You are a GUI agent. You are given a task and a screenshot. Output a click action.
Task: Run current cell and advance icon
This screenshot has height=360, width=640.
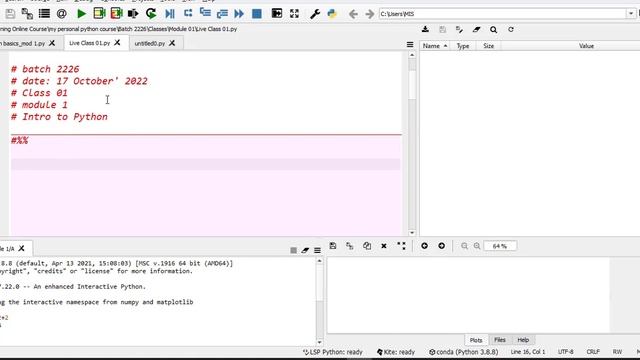[116, 14]
